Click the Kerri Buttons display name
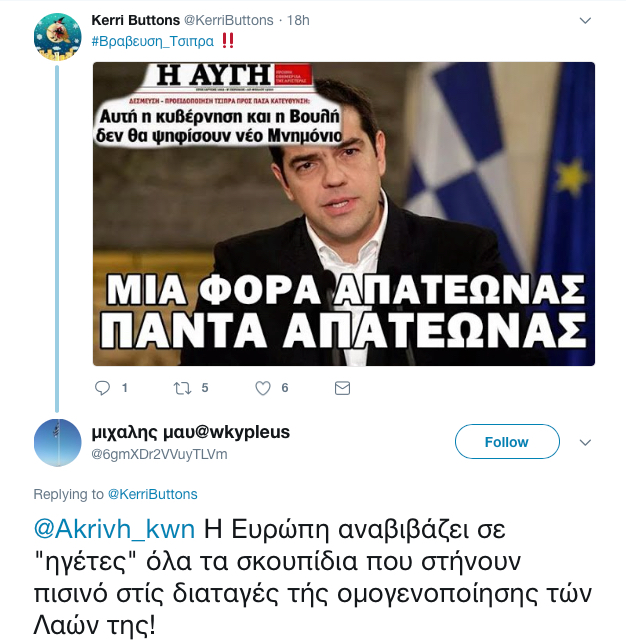626x644 pixels. click(136, 20)
